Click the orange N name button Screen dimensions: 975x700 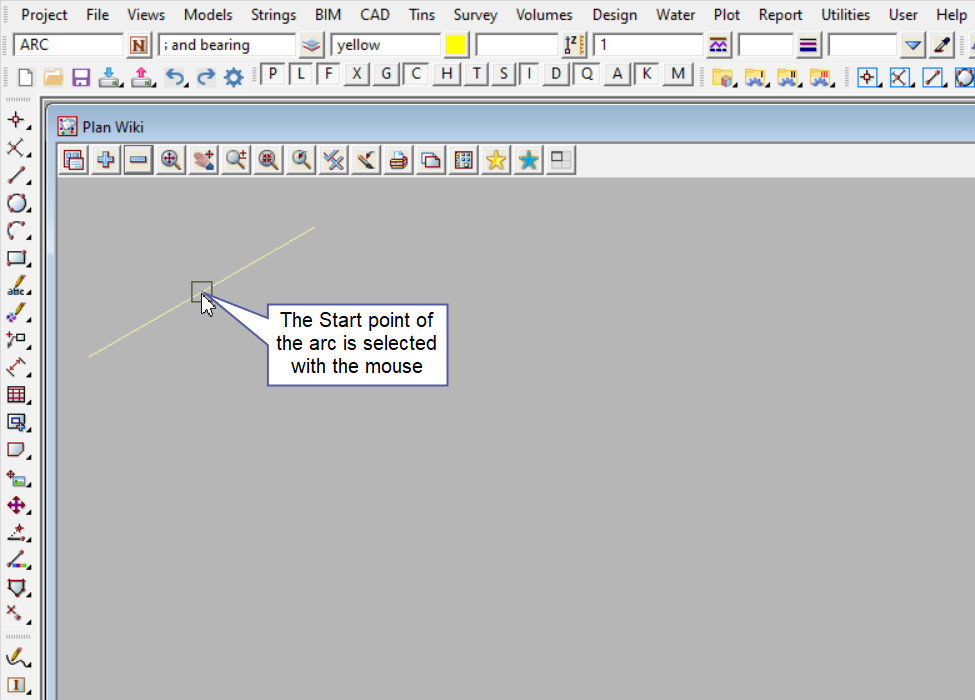(139, 45)
